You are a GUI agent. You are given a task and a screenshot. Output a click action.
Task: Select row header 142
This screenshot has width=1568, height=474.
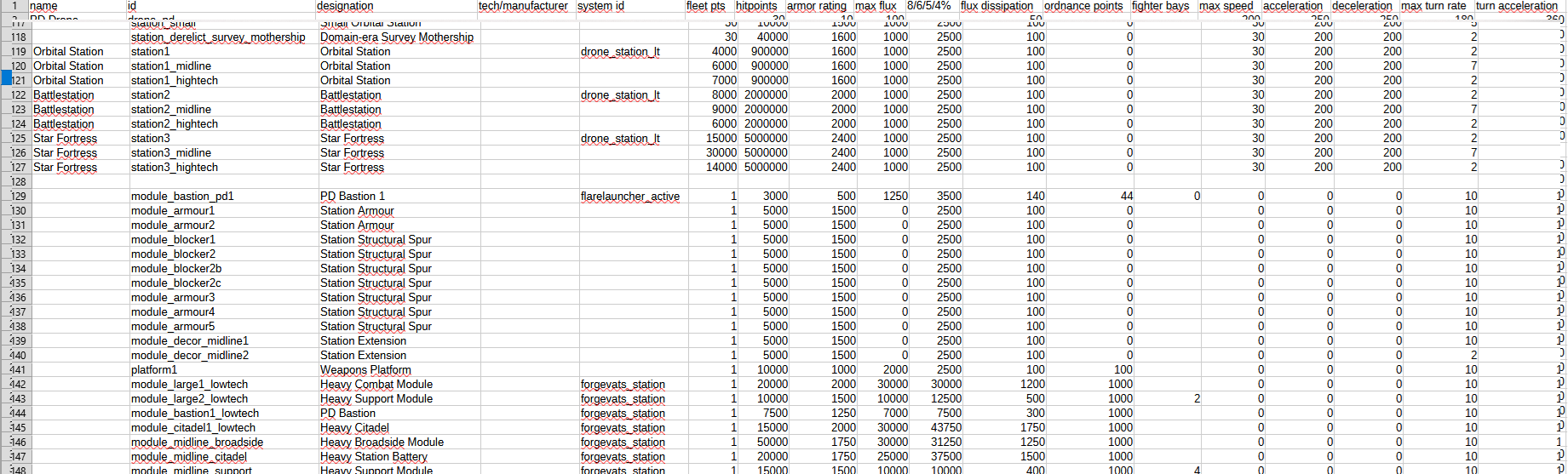pos(14,384)
